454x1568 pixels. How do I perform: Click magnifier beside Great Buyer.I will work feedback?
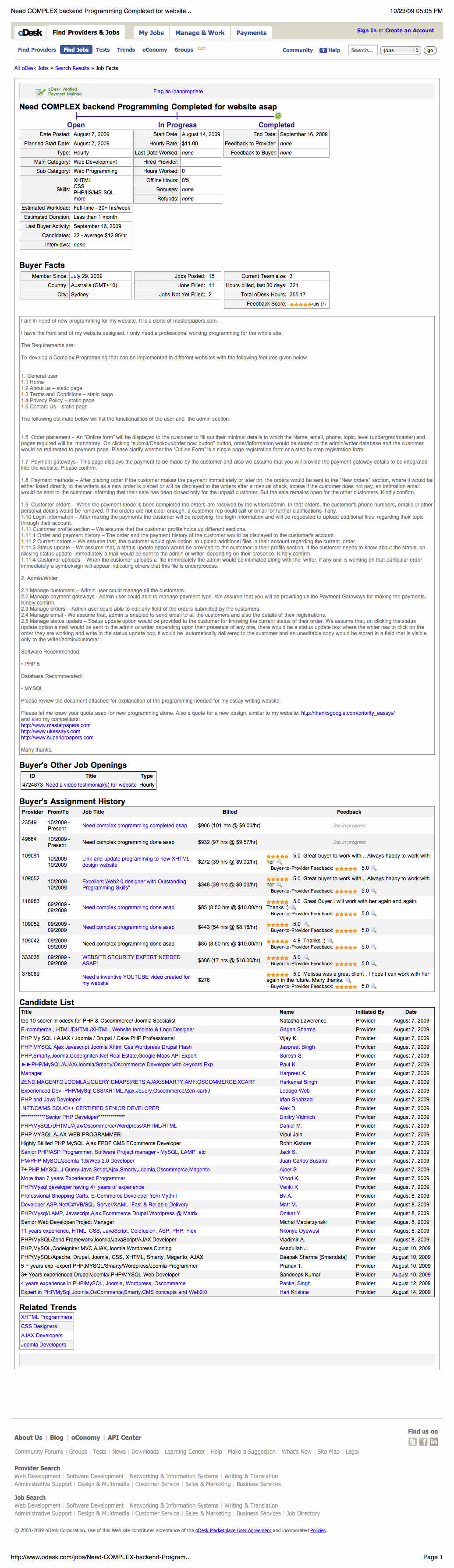[x=293, y=907]
